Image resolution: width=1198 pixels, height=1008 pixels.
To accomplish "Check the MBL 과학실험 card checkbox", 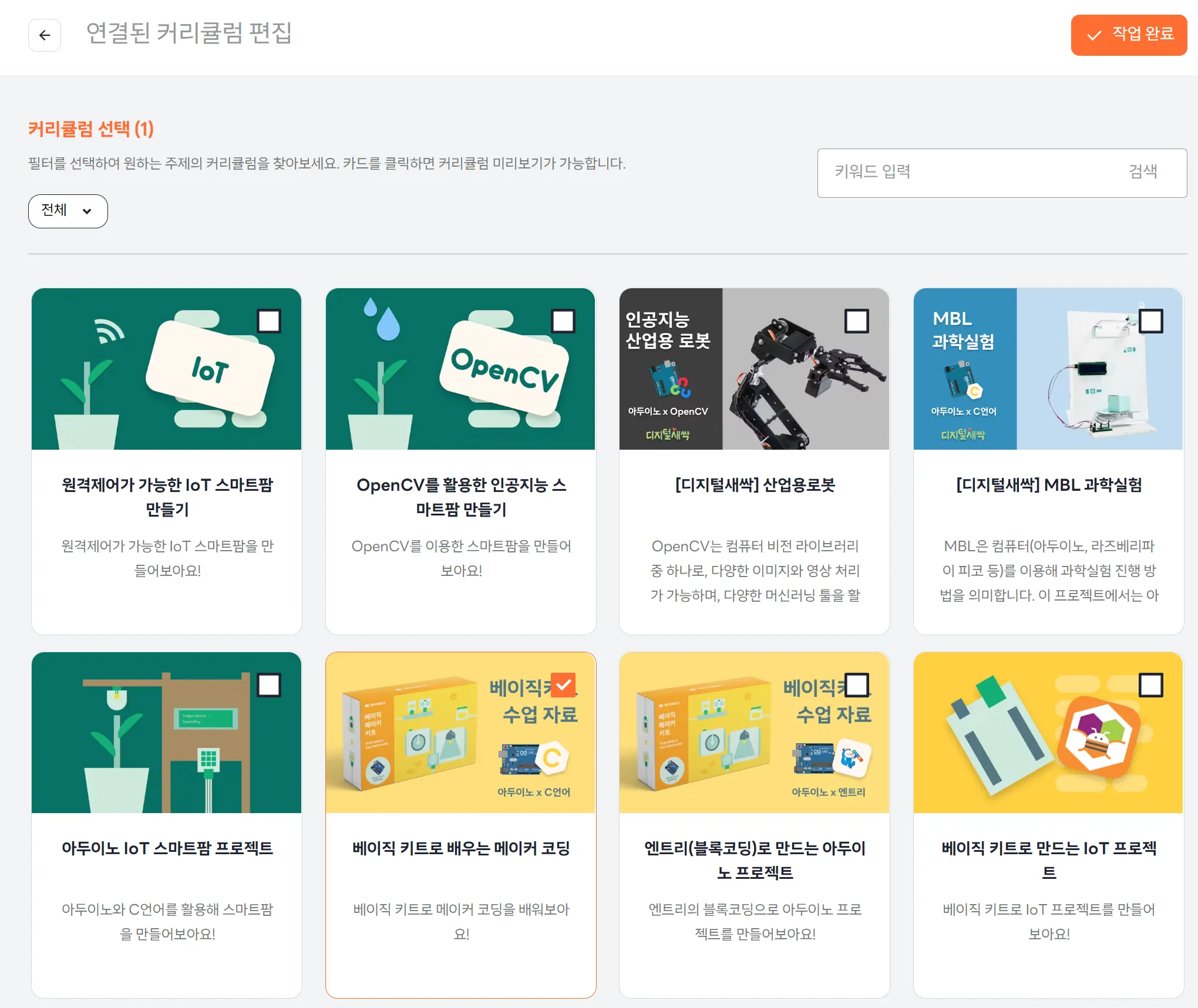I will pyautogui.click(x=1150, y=321).
